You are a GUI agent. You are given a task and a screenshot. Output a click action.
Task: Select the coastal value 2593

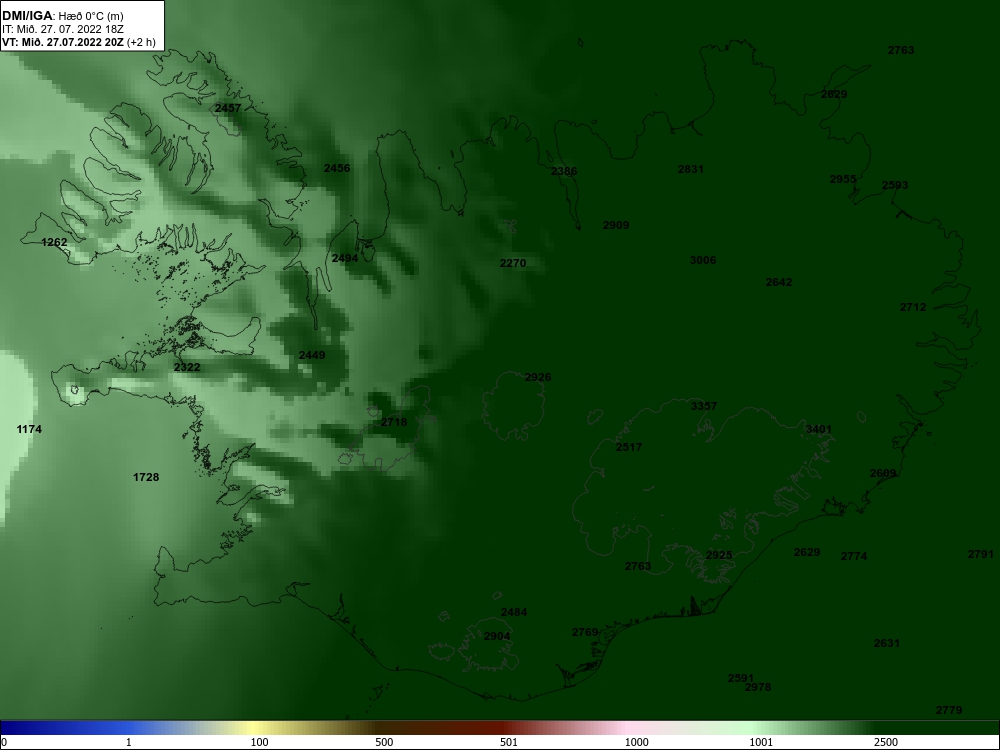(x=895, y=186)
